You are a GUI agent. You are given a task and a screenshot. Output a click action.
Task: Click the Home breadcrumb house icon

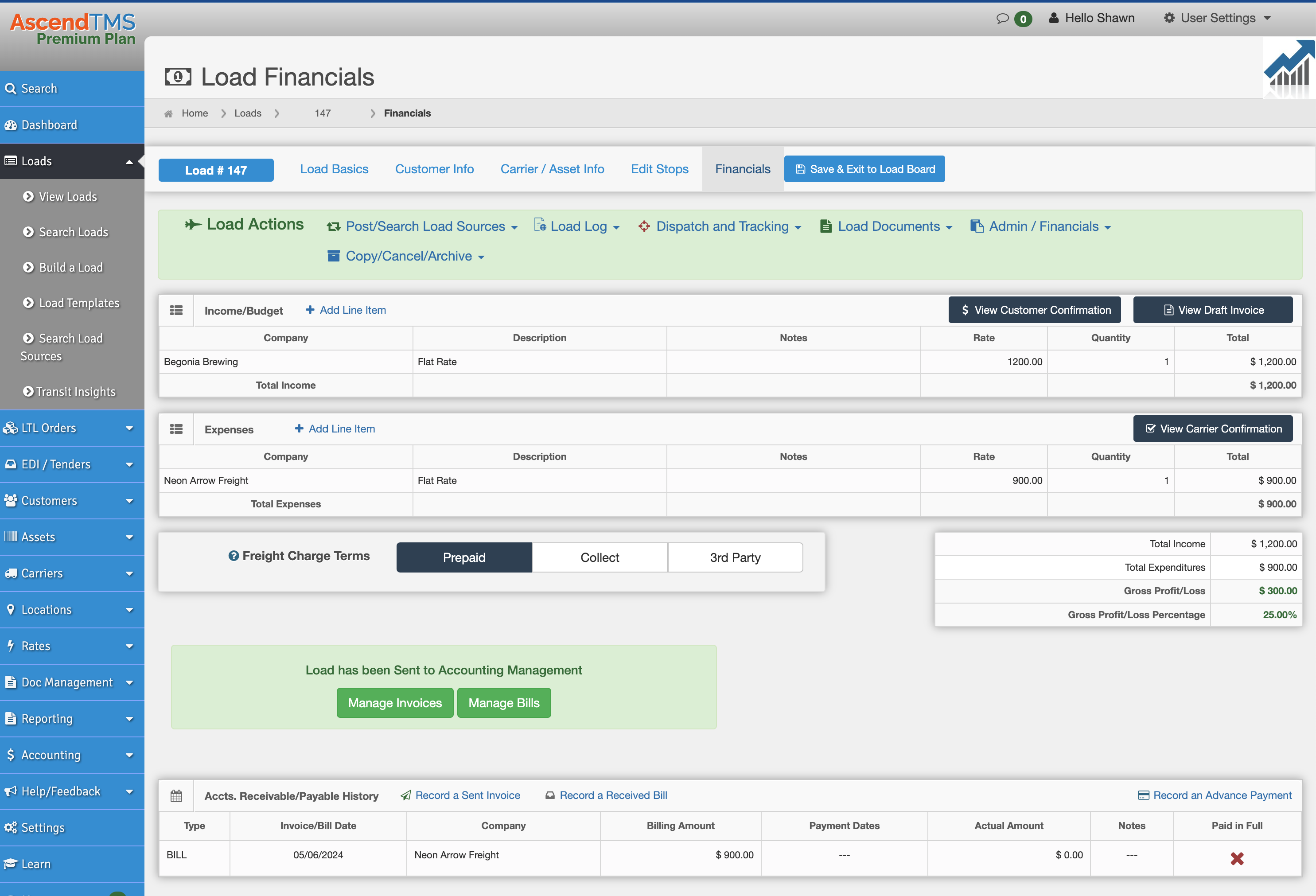(x=168, y=114)
